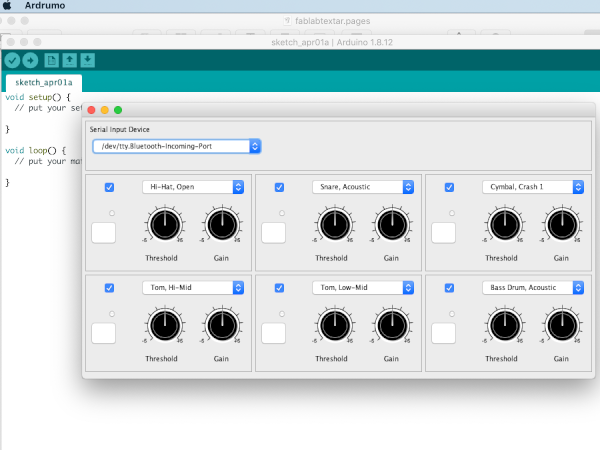Click the hit indicator light in Cymbal panel
Viewport: 600px width, 450px height.
coord(452,213)
